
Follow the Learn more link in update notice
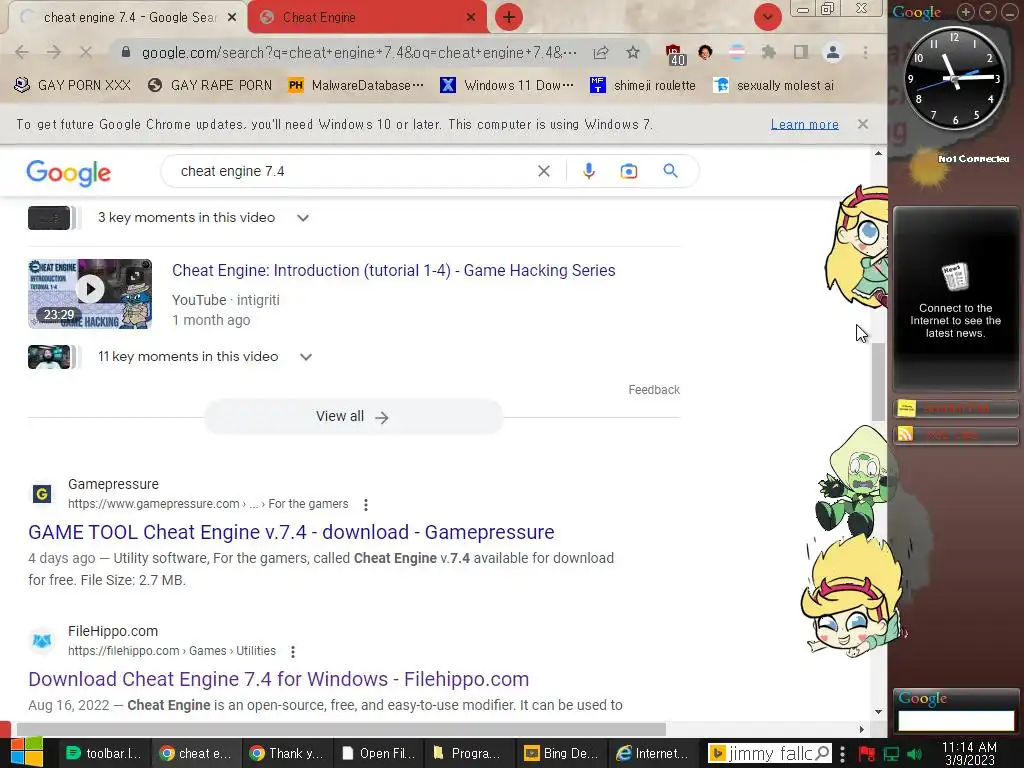tap(805, 124)
